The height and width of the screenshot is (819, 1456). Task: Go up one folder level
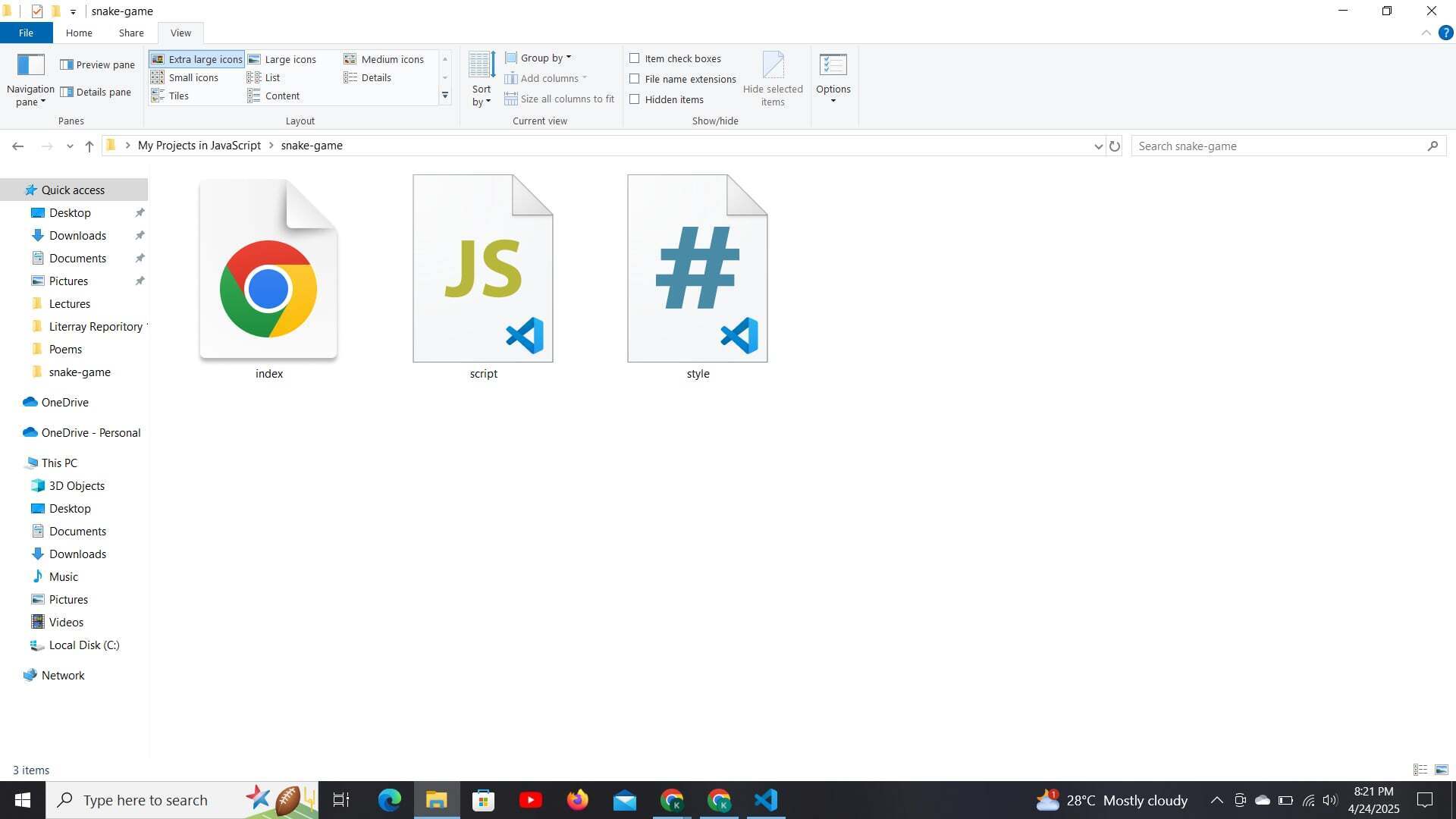[x=89, y=146]
